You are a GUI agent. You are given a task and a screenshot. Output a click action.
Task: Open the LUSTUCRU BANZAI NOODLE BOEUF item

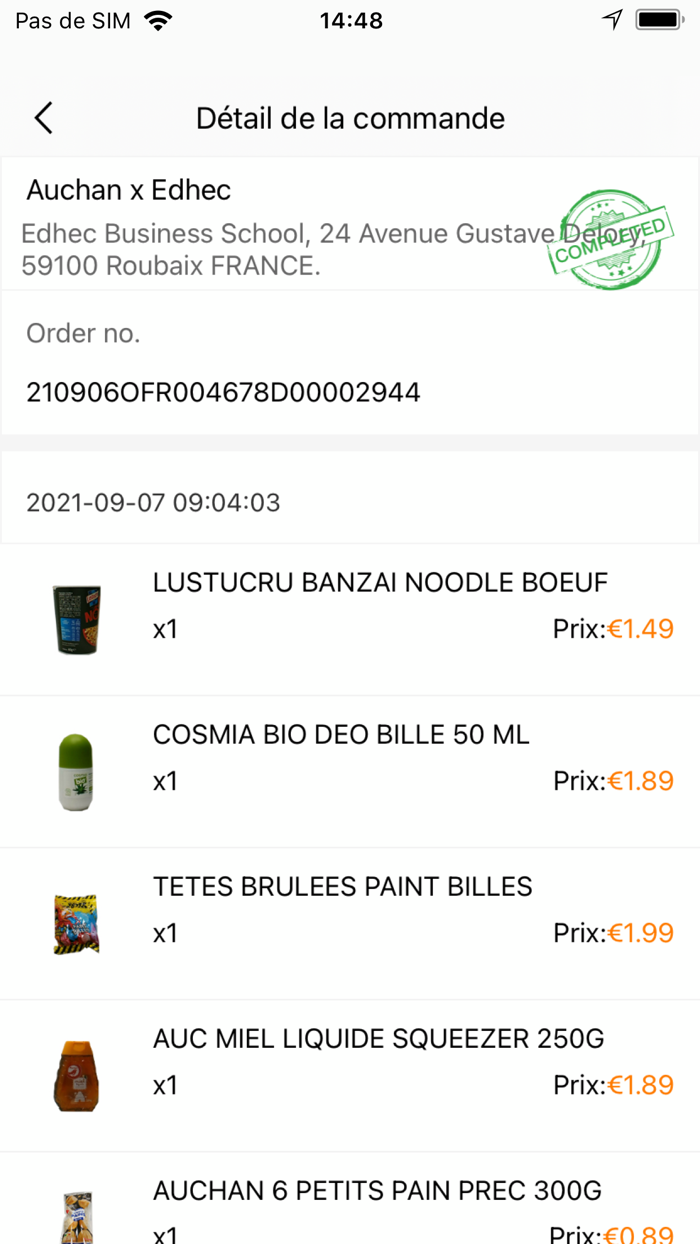380,582
